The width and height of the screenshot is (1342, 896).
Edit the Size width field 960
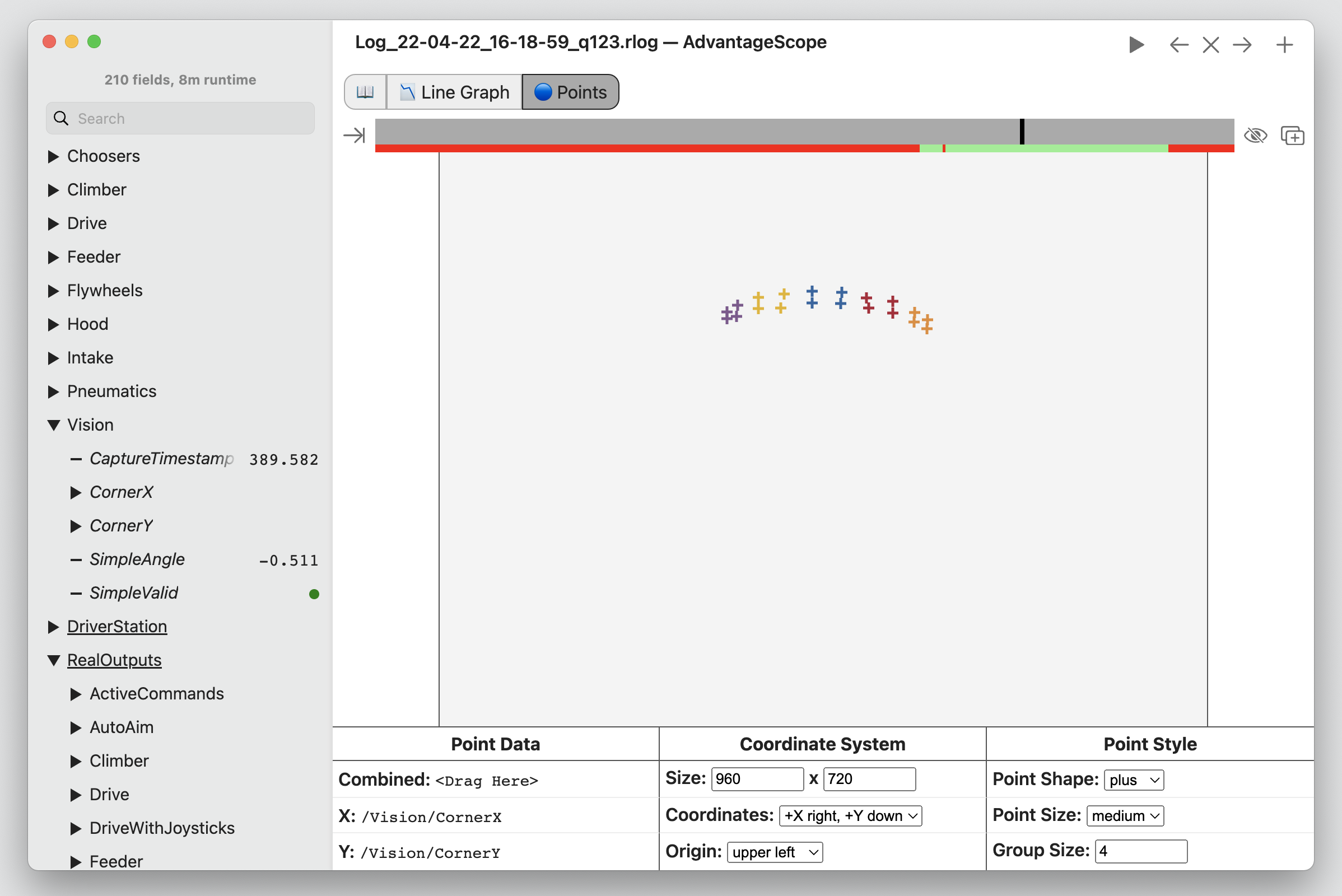[x=757, y=780]
